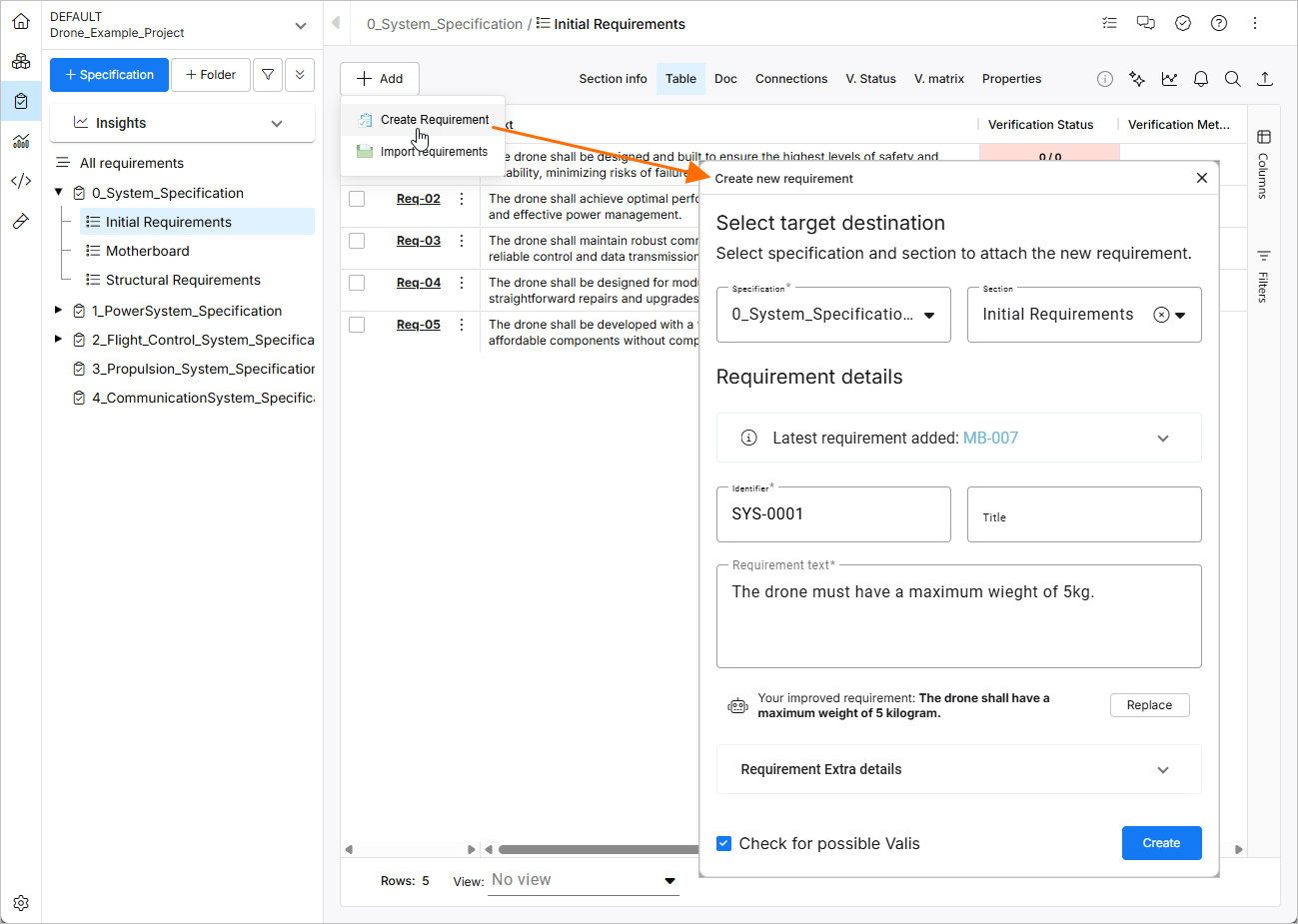Open the AI sparkles assistant icon
Image resolution: width=1298 pixels, height=924 pixels.
point(1136,78)
